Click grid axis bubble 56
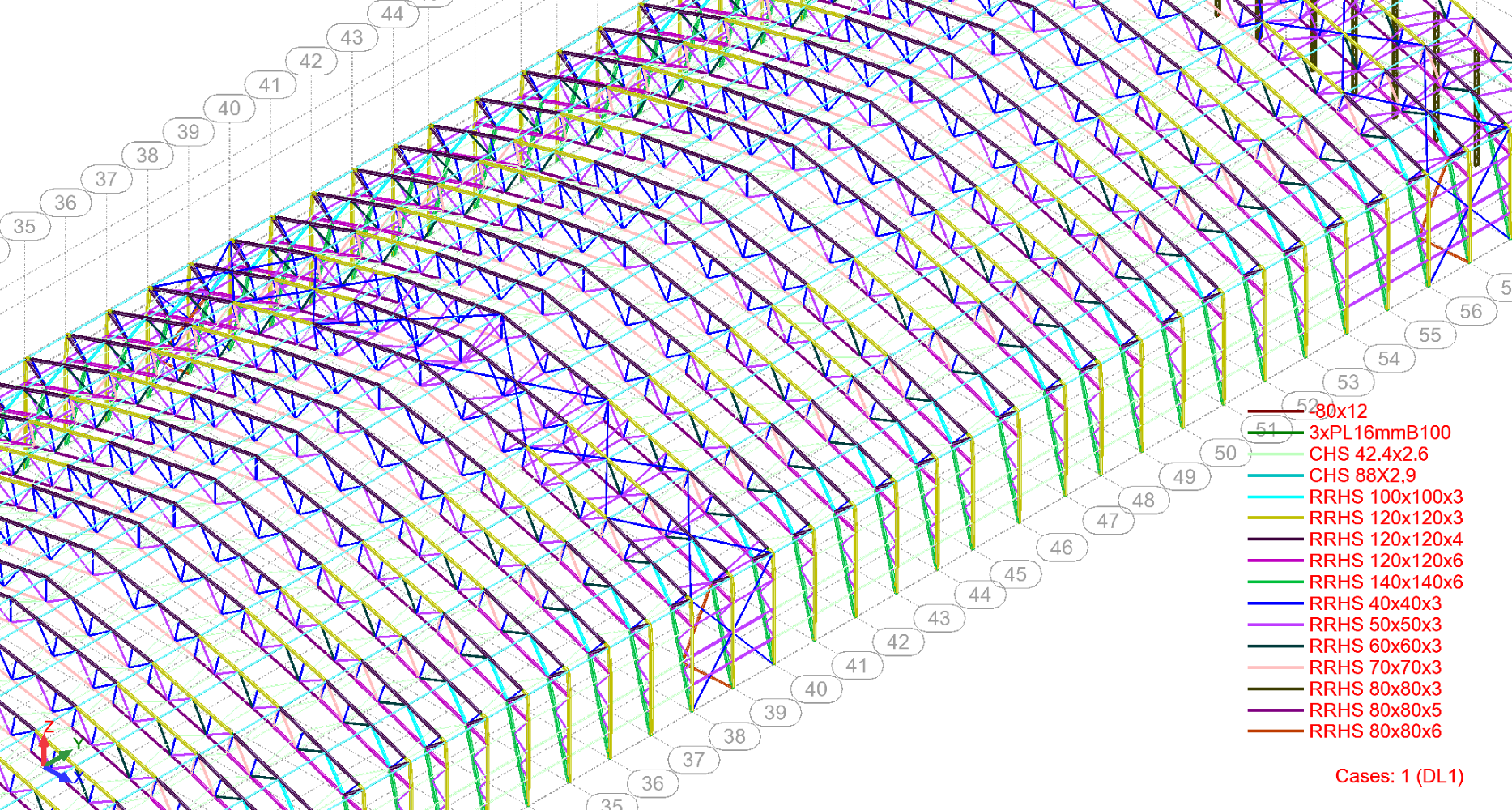This screenshot has width=1512, height=810. 1471,312
